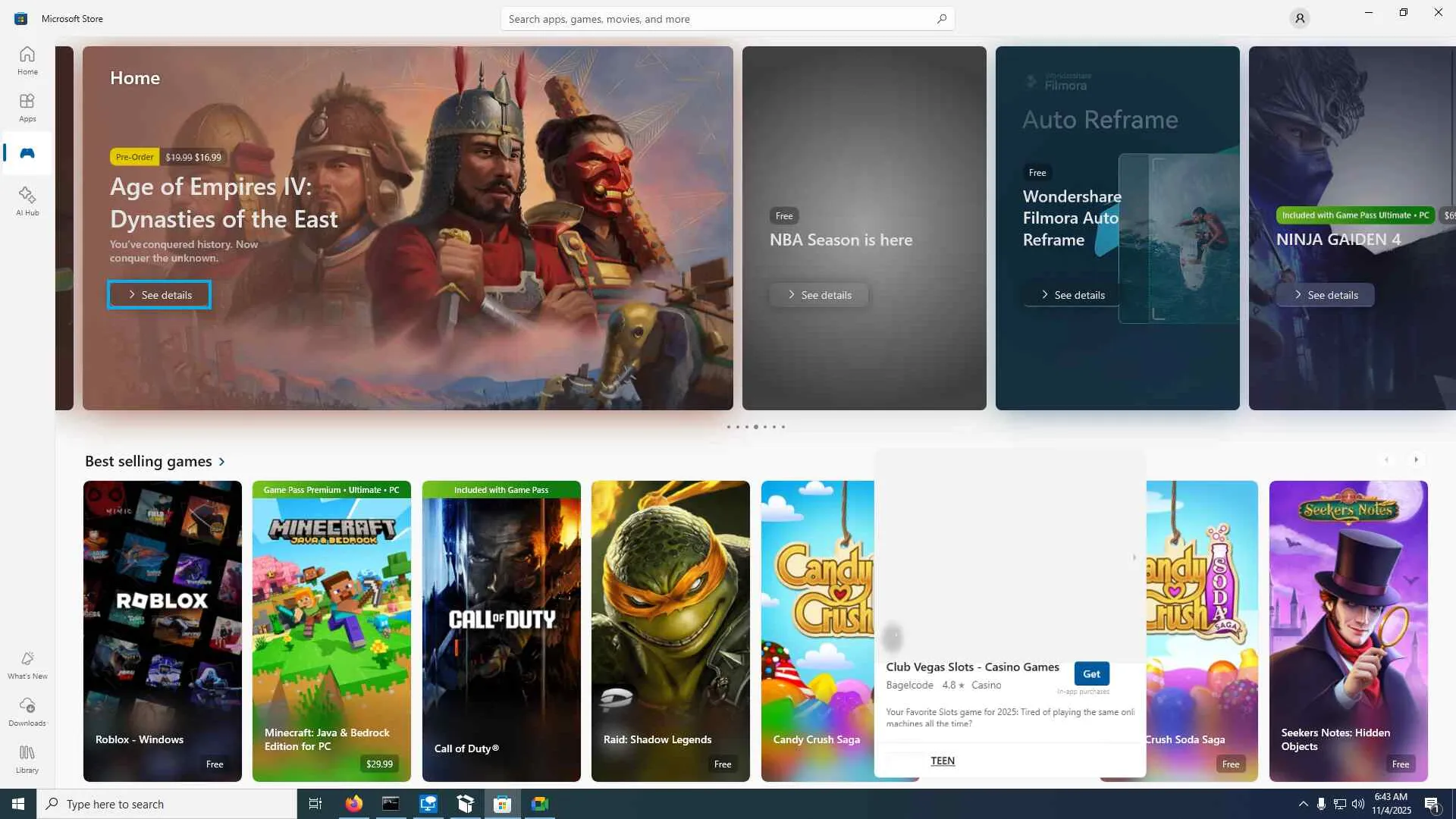
Task: See details for NBA Season banner
Action: pyautogui.click(x=819, y=295)
